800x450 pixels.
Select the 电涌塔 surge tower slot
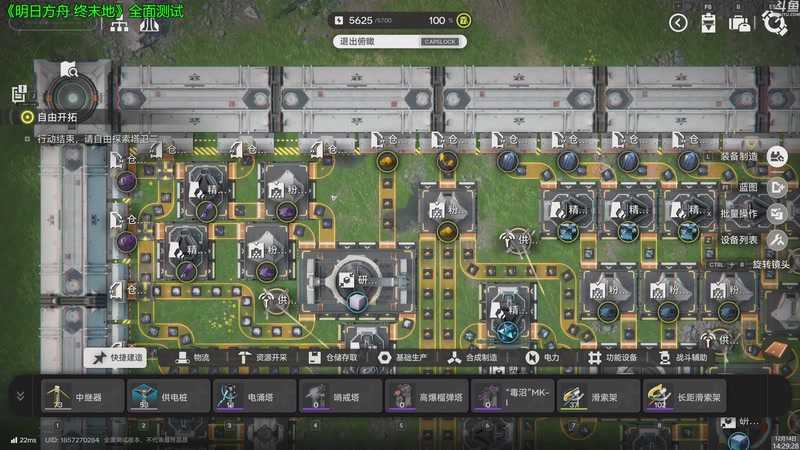[255, 396]
